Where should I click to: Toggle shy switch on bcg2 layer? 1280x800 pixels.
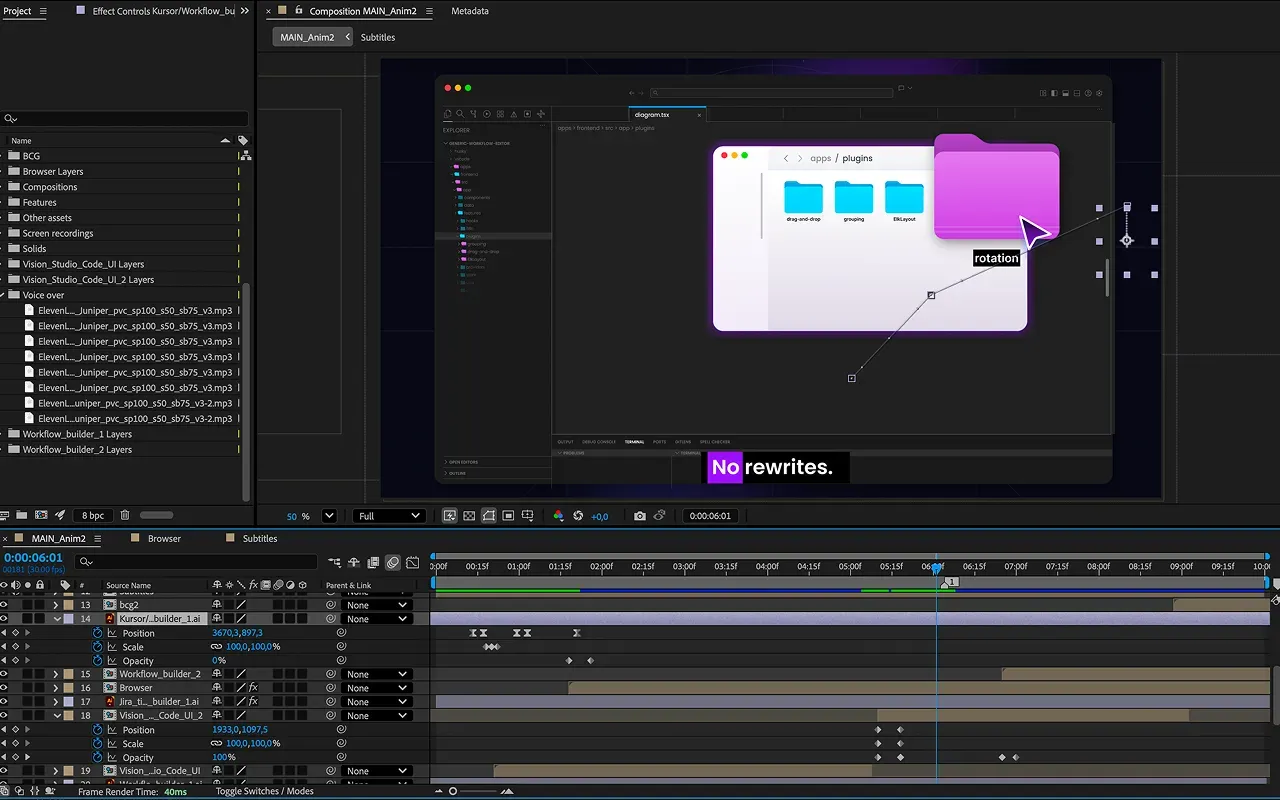[216, 605]
